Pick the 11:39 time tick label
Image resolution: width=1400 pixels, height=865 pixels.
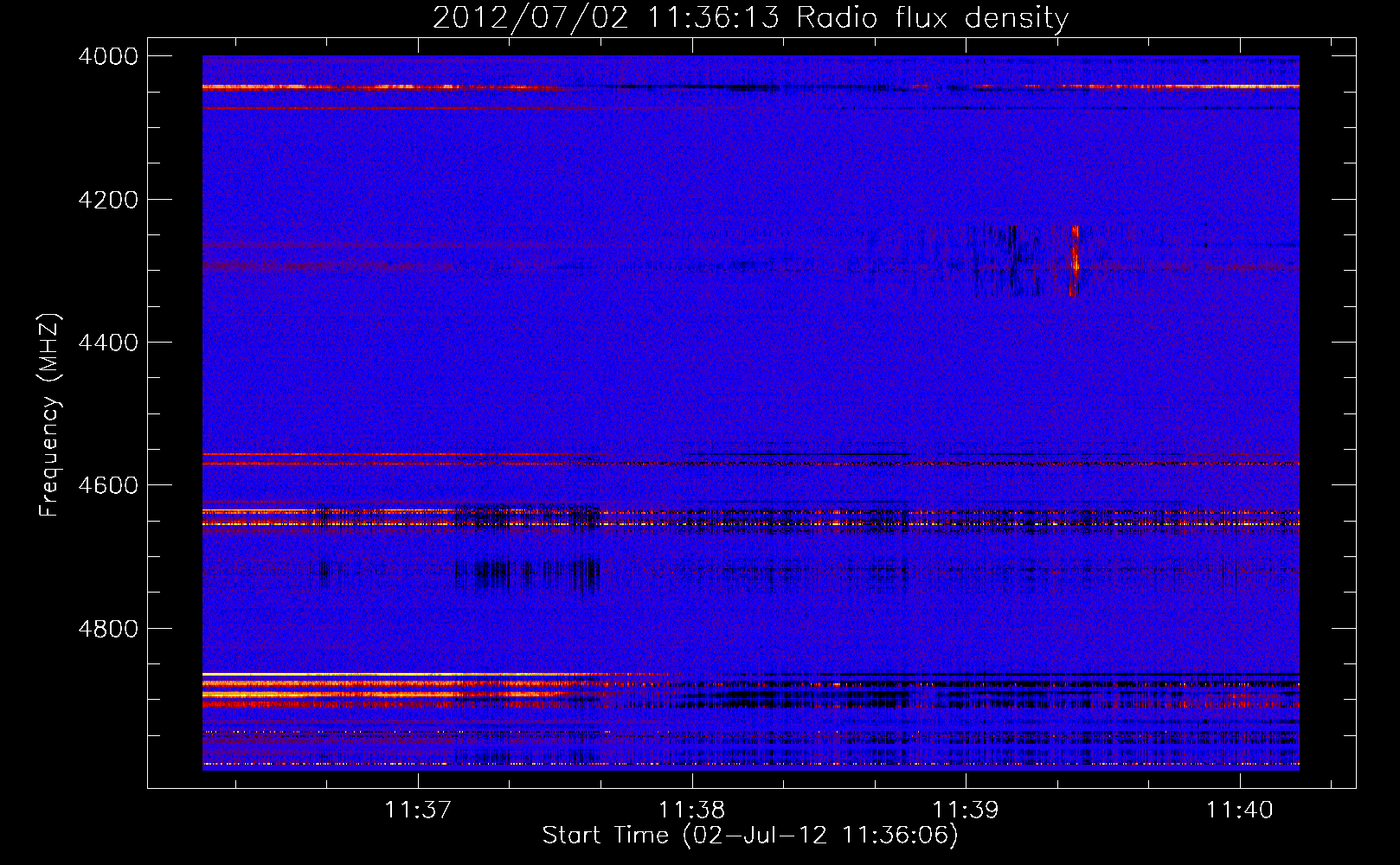tap(965, 811)
